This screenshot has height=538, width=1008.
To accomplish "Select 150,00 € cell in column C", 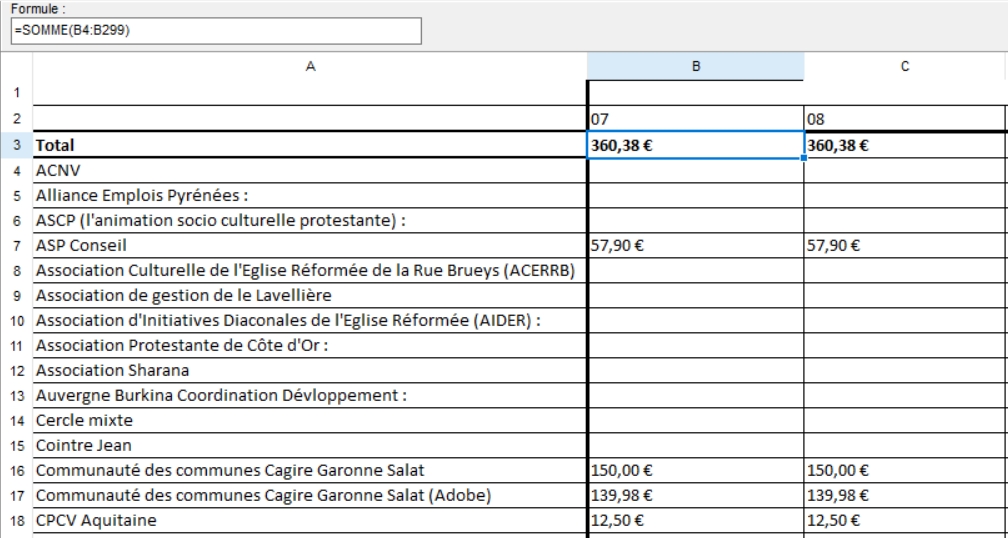I will [x=904, y=469].
